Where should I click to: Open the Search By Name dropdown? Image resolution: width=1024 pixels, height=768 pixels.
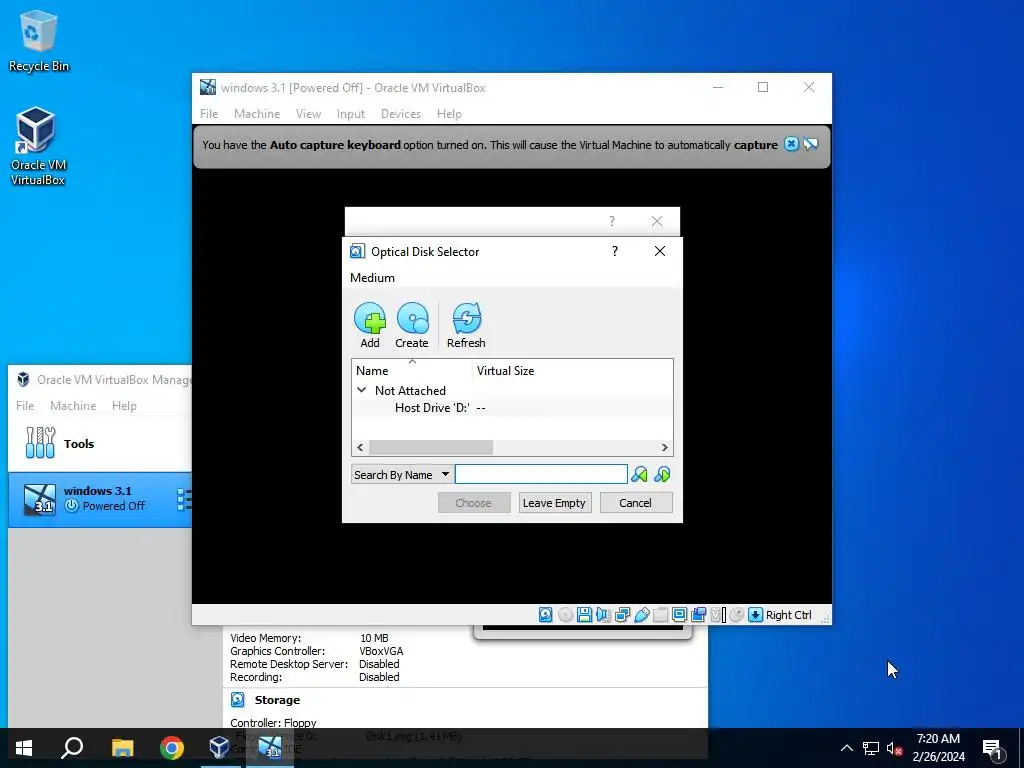click(x=402, y=475)
